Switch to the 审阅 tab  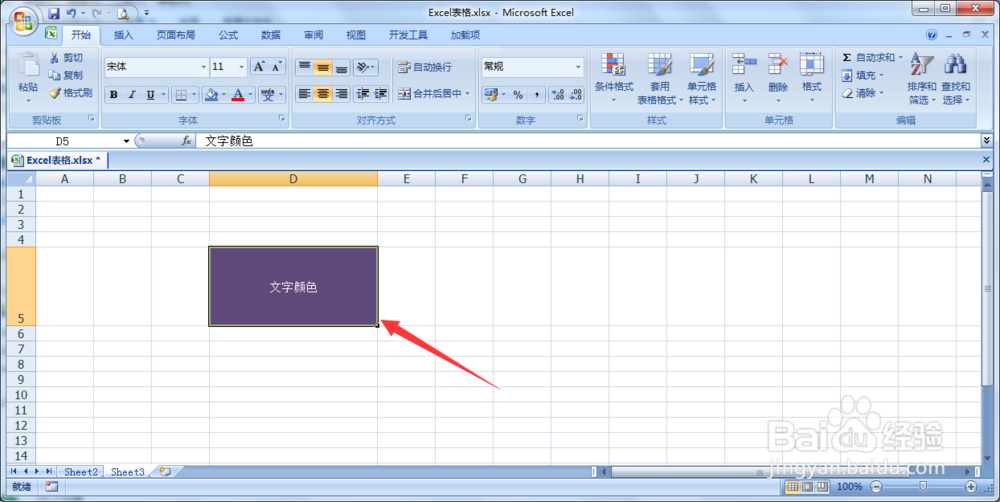point(313,35)
